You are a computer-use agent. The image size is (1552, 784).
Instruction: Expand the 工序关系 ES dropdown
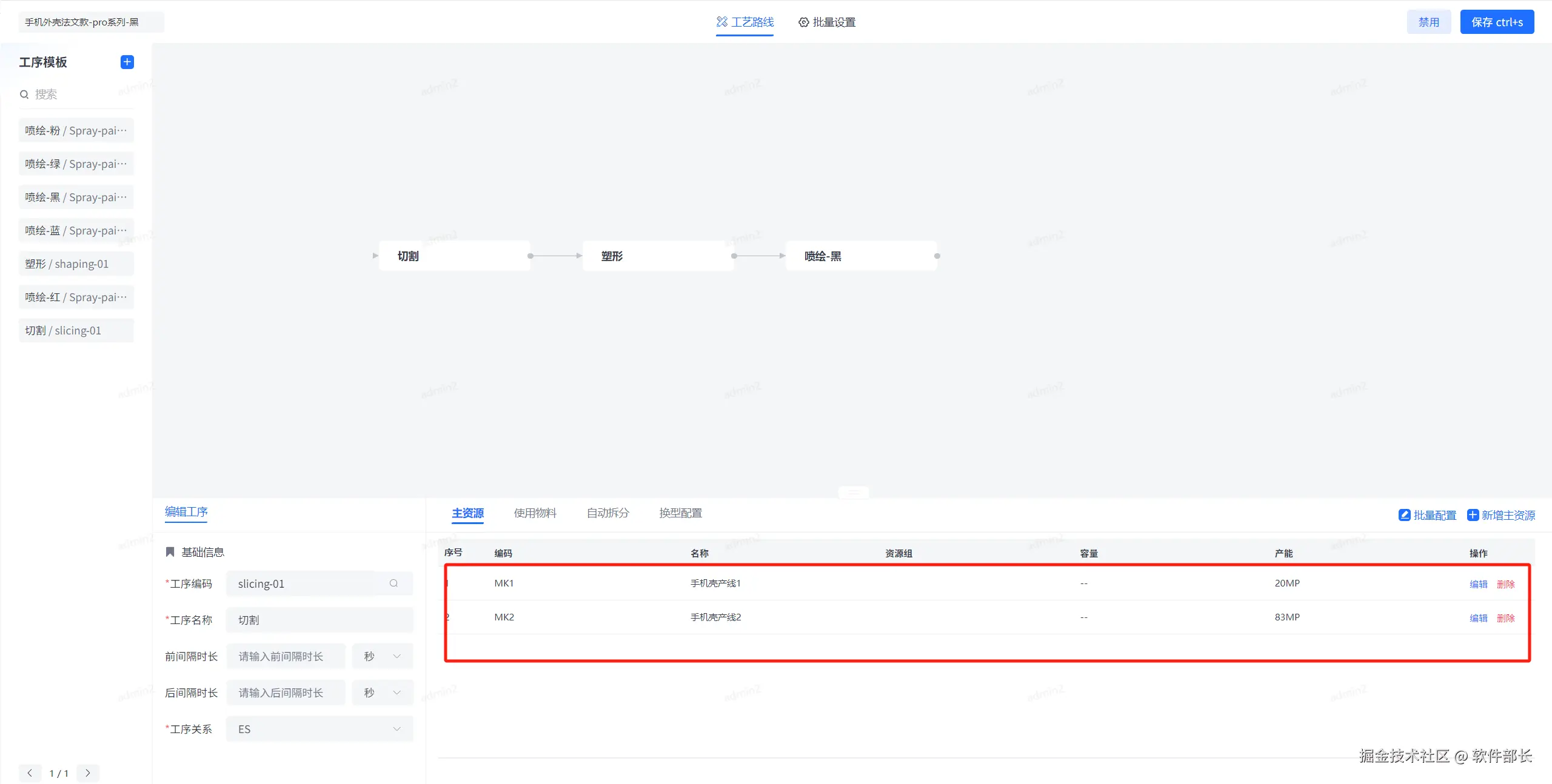point(319,729)
